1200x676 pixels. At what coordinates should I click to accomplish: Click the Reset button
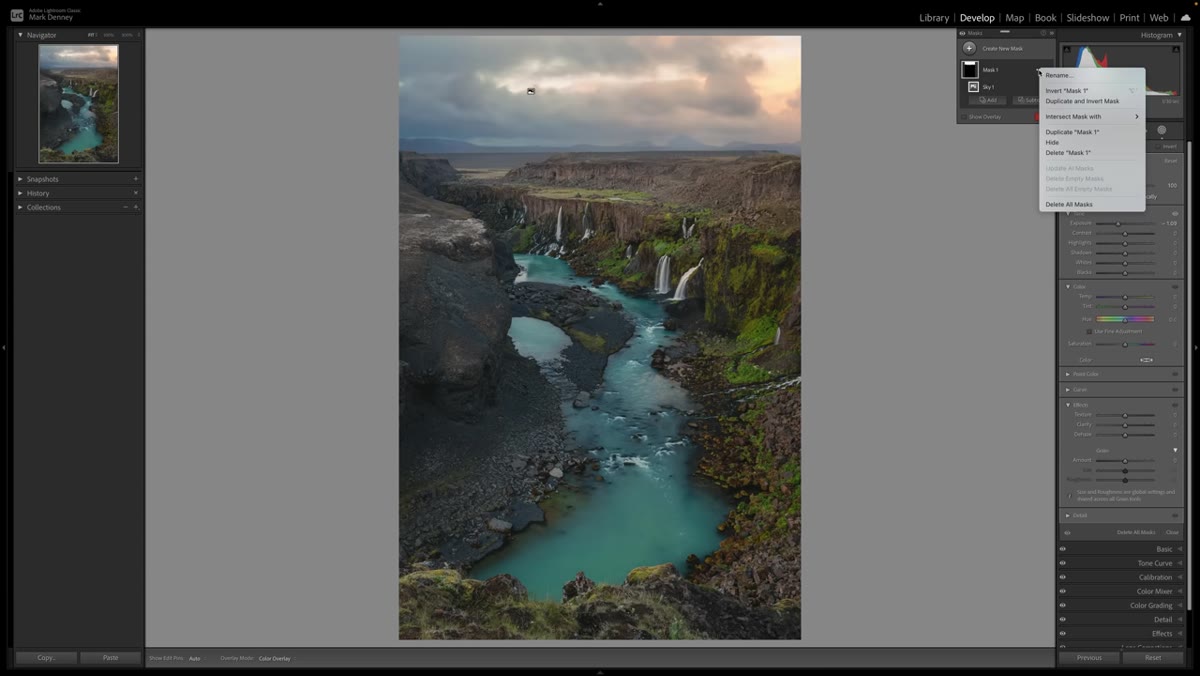point(1153,658)
